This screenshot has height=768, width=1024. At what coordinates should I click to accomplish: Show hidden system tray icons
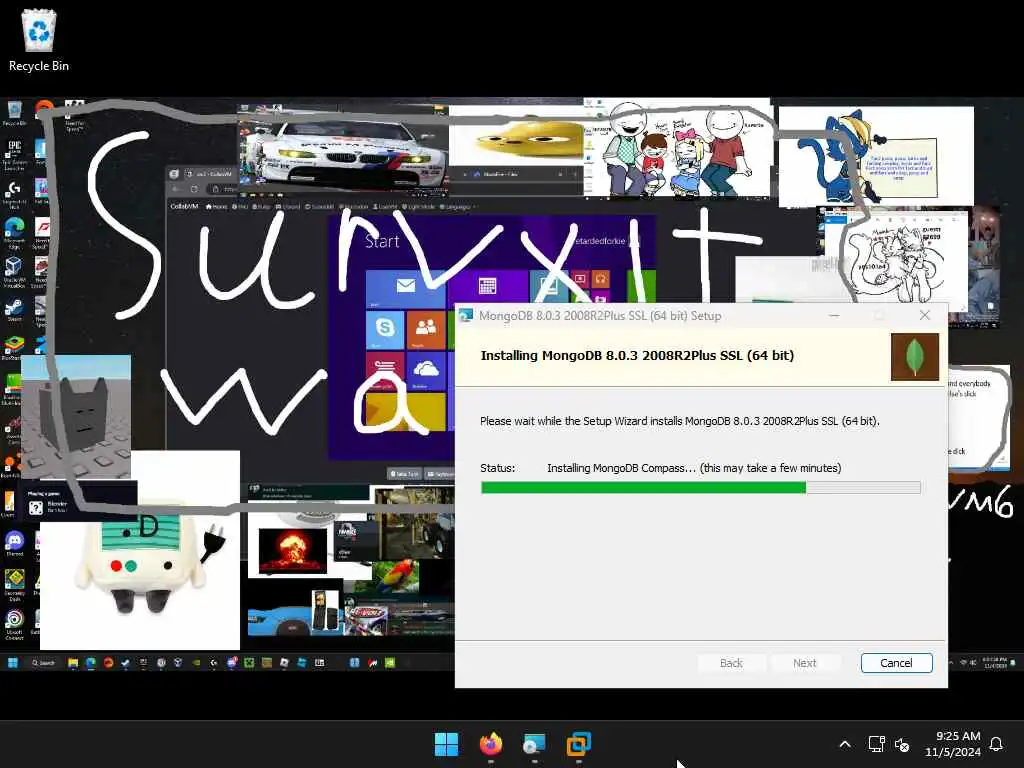pyautogui.click(x=844, y=744)
